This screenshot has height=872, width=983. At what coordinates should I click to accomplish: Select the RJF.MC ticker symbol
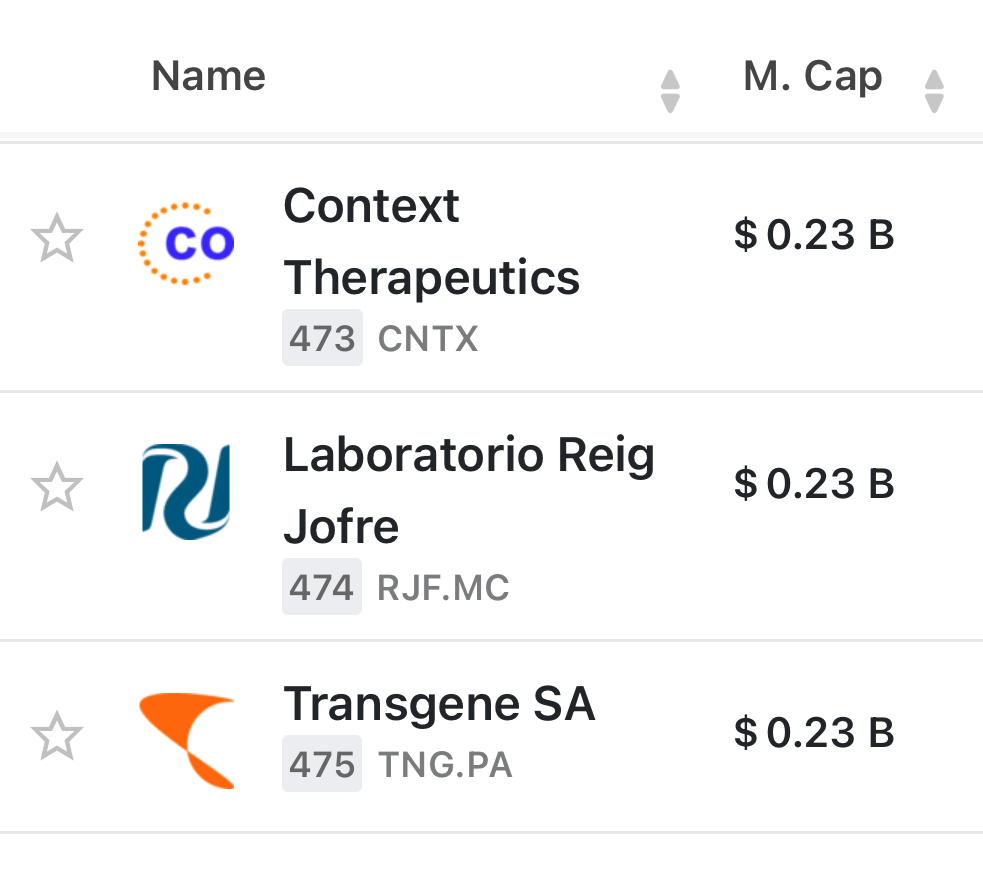(x=443, y=588)
